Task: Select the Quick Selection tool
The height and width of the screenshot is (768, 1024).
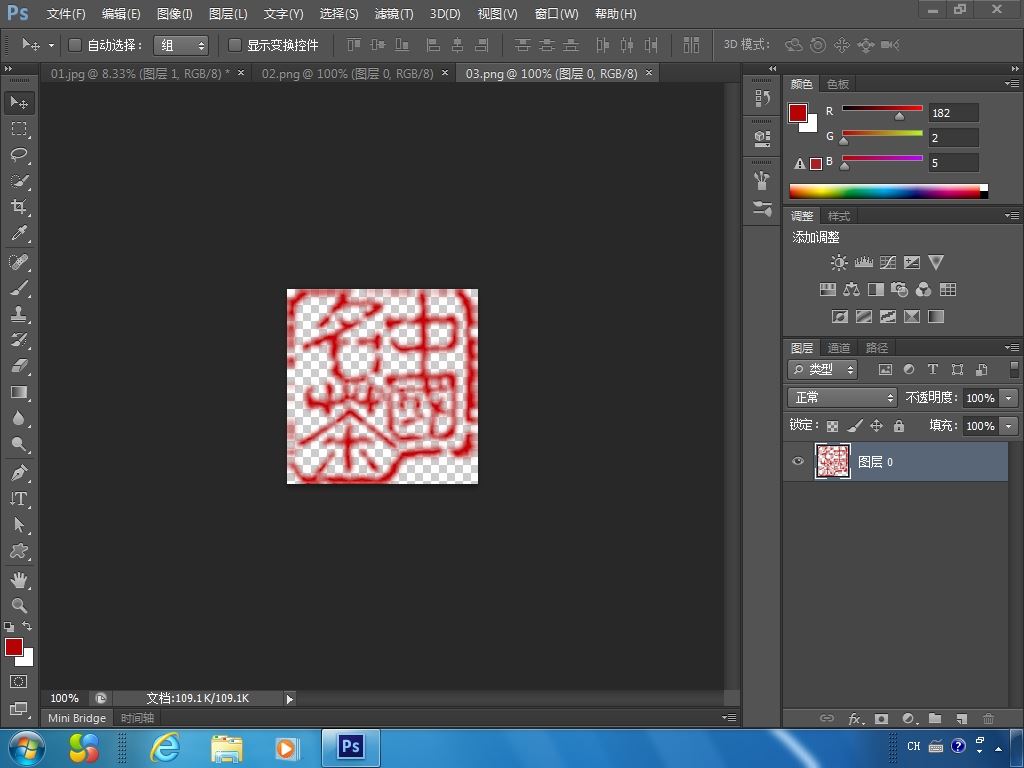Action: coord(19,181)
